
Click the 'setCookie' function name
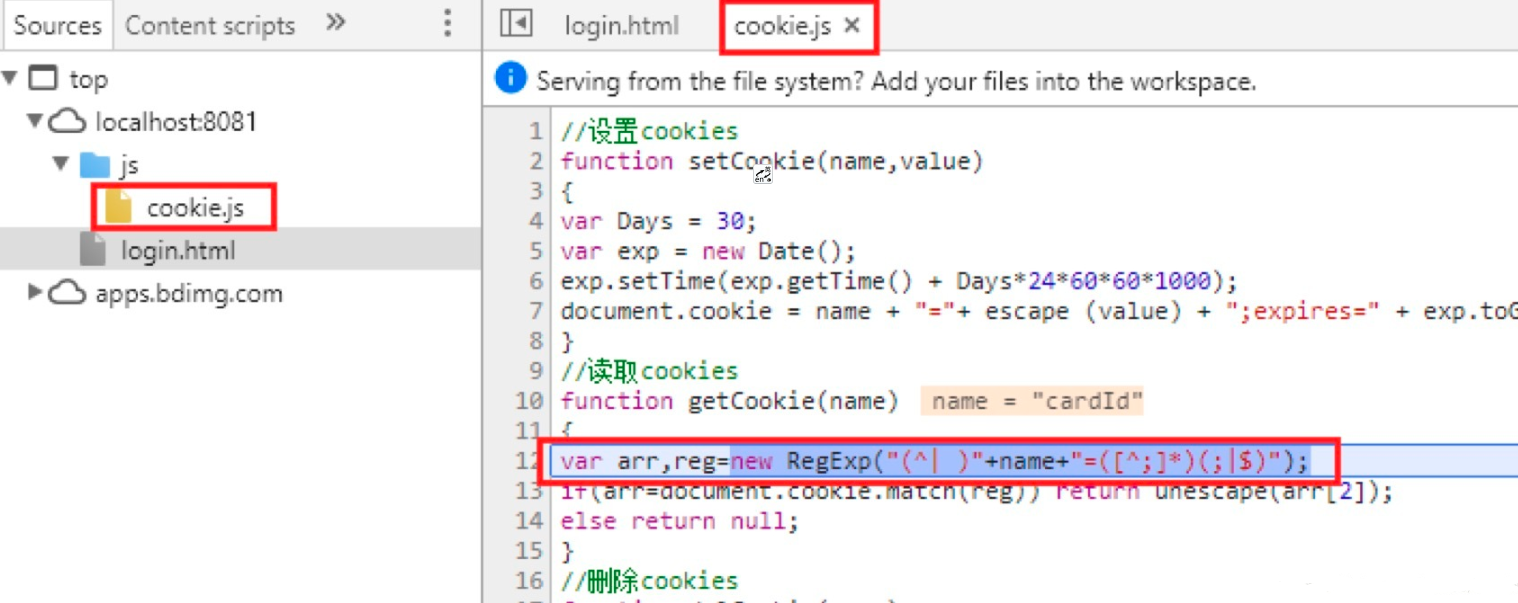click(752, 161)
